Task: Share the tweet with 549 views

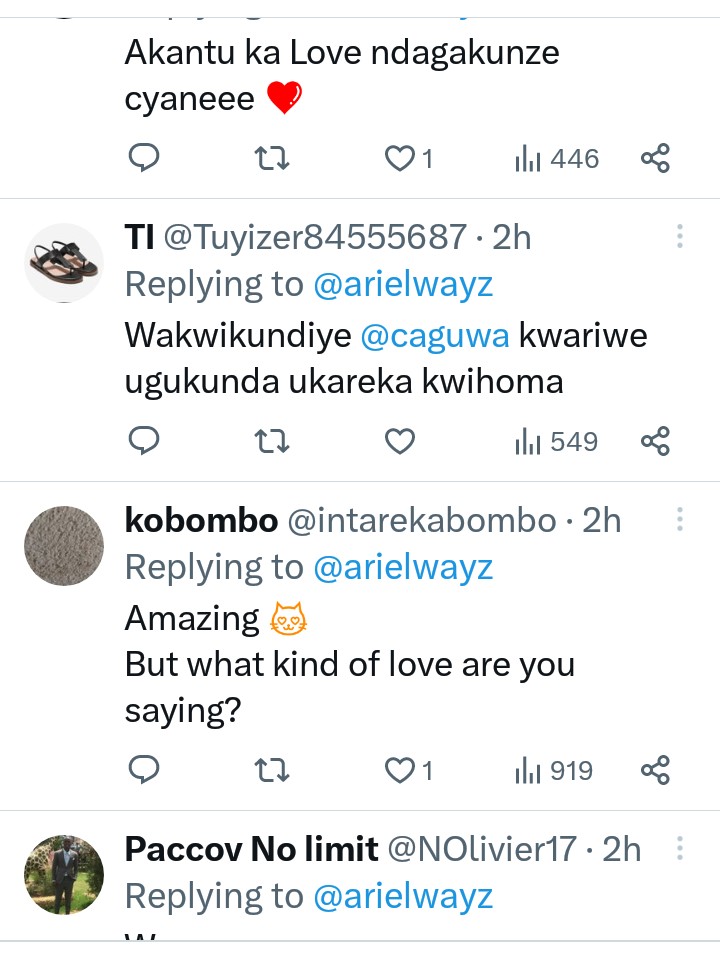Action: click(x=655, y=440)
